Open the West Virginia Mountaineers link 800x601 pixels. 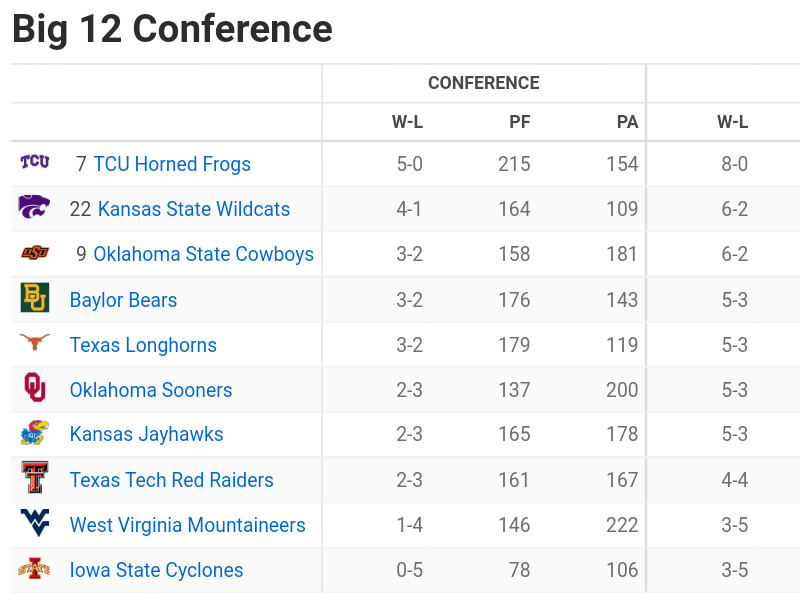pyautogui.click(x=187, y=525)
